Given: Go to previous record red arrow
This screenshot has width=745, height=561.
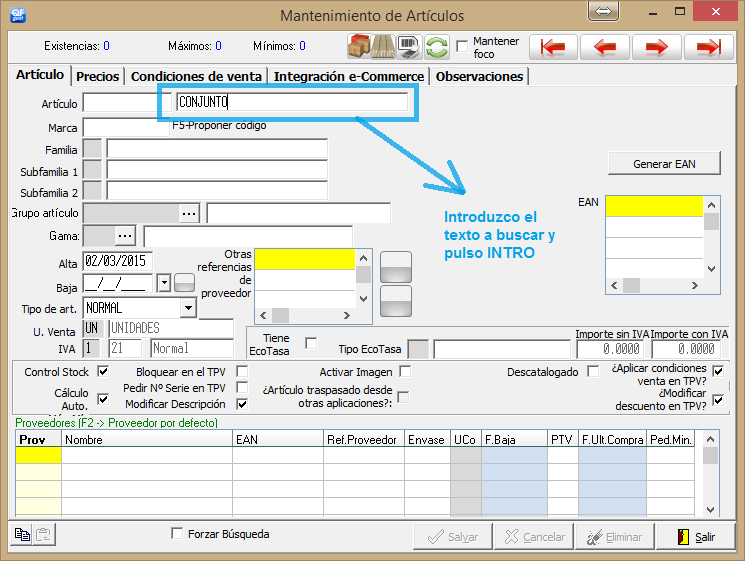Looking at the screenshot, I should (x=605, y=47).
